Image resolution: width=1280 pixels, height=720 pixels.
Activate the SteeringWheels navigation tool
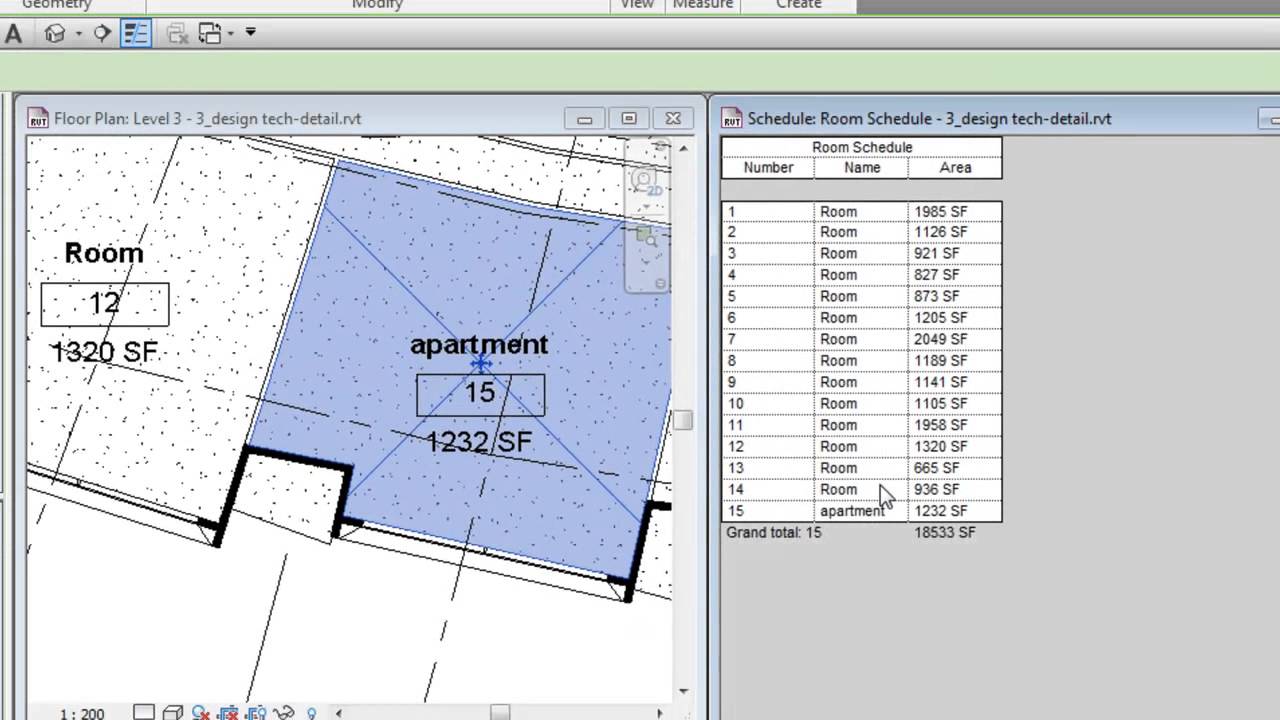pos(103,33)
